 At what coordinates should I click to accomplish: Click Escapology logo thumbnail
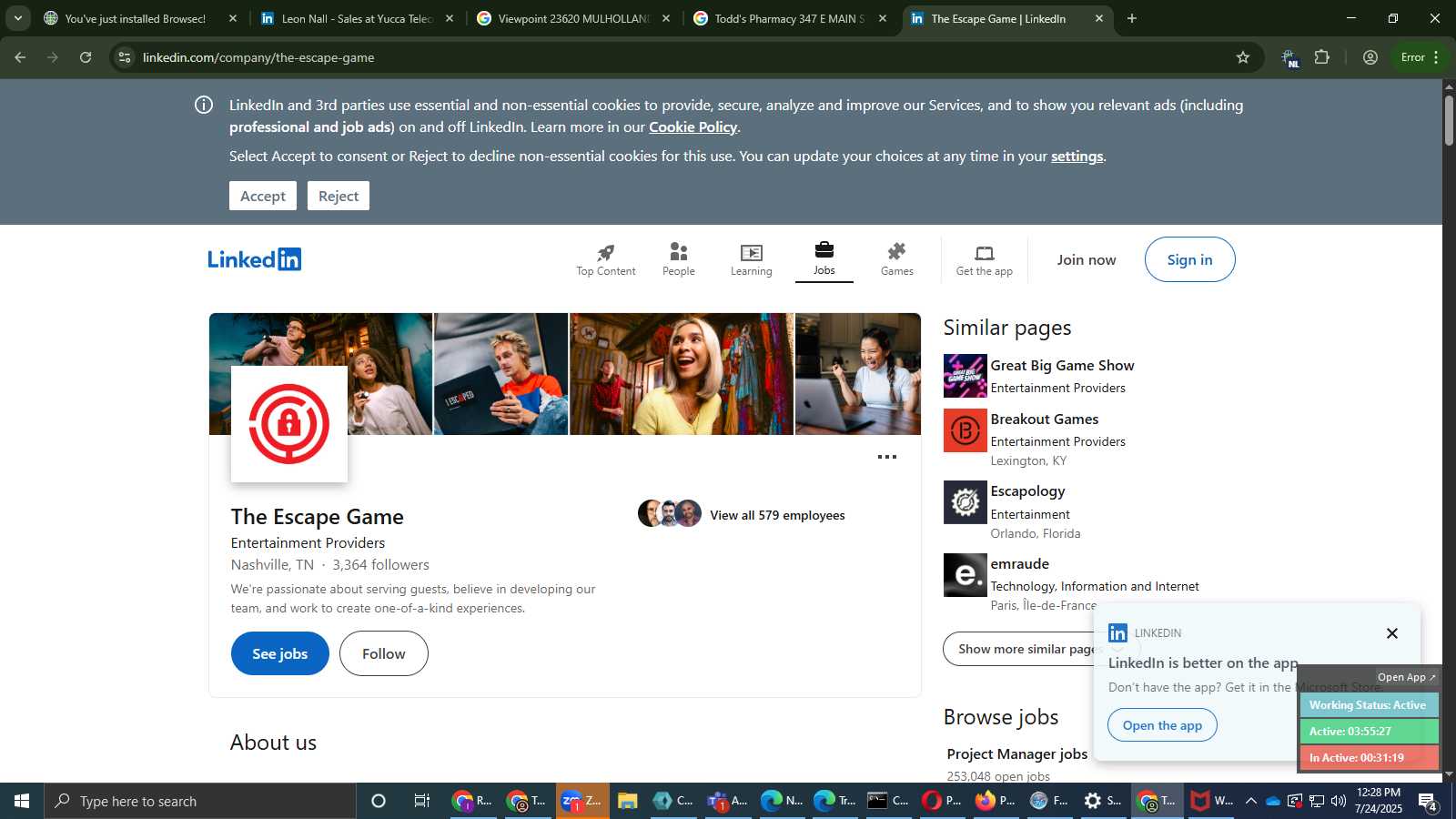tap(966, 502)
